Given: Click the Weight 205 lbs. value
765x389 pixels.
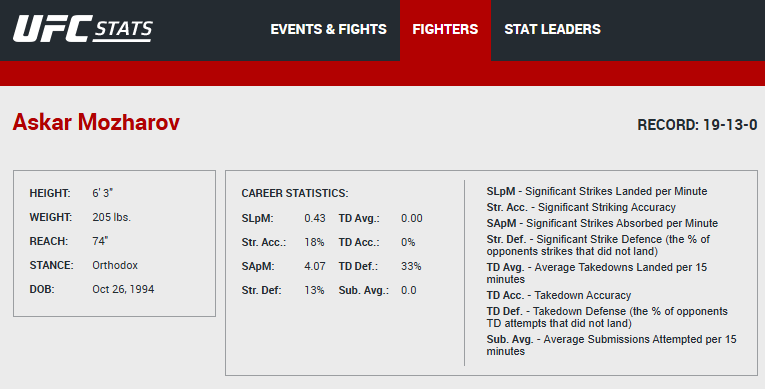Looking at the screenshot, I should [112, 217].
